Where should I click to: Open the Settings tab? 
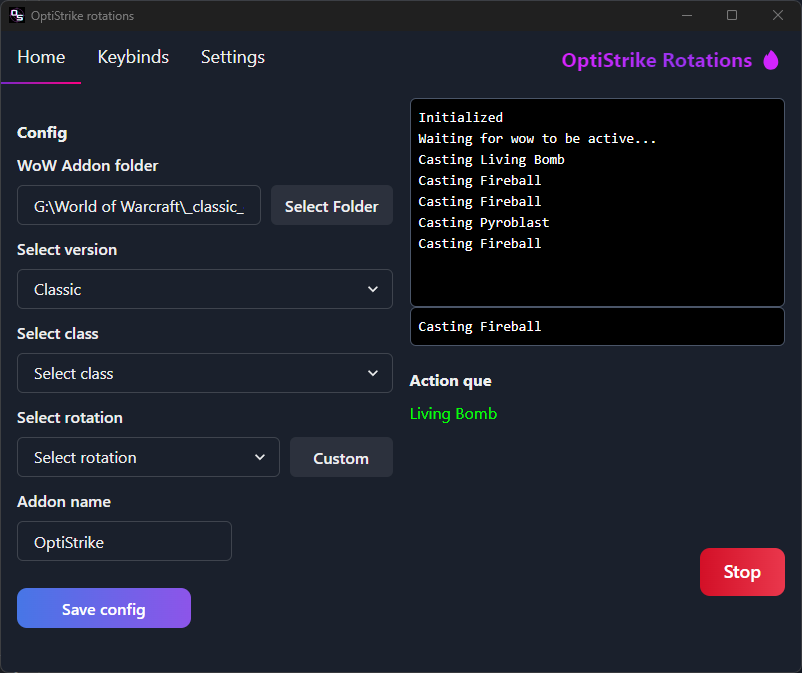(x=233, y=57)
